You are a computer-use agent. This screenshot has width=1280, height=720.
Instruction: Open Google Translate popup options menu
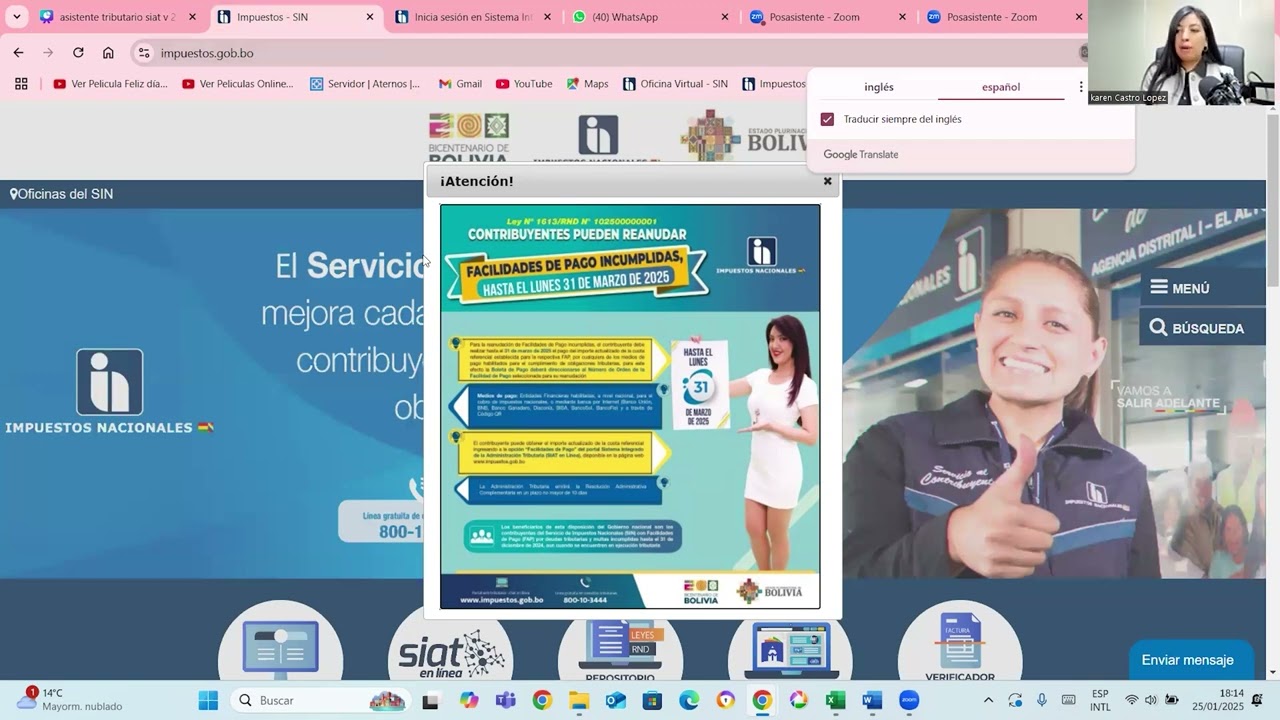[x=1081, y=87]
